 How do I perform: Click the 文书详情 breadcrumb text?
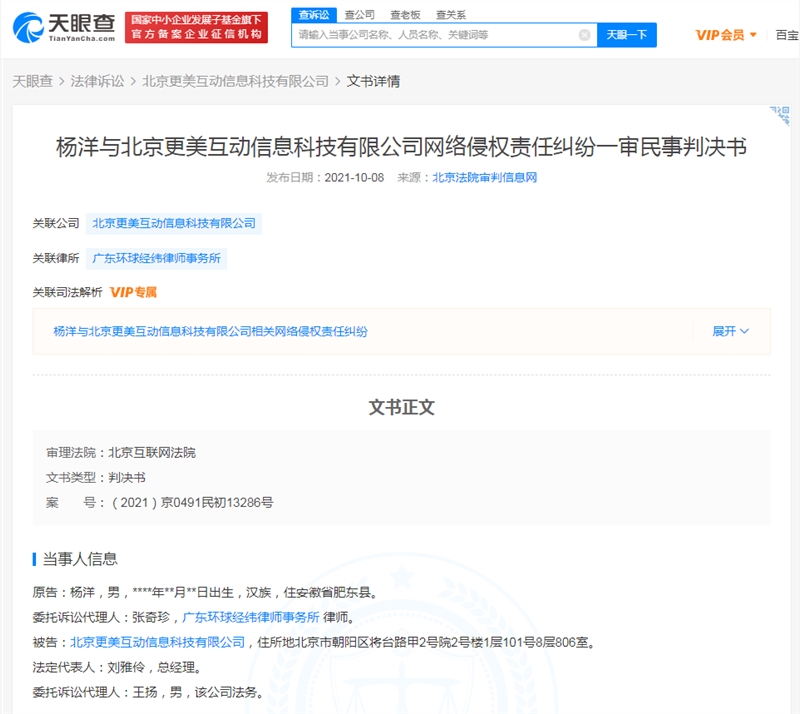(x=373, y=81)
